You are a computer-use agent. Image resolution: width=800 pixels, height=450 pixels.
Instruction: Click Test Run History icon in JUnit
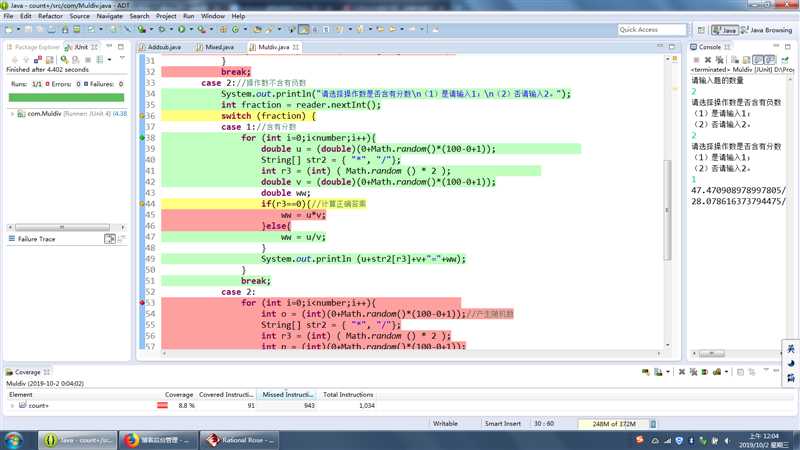(x=99, y=60)
